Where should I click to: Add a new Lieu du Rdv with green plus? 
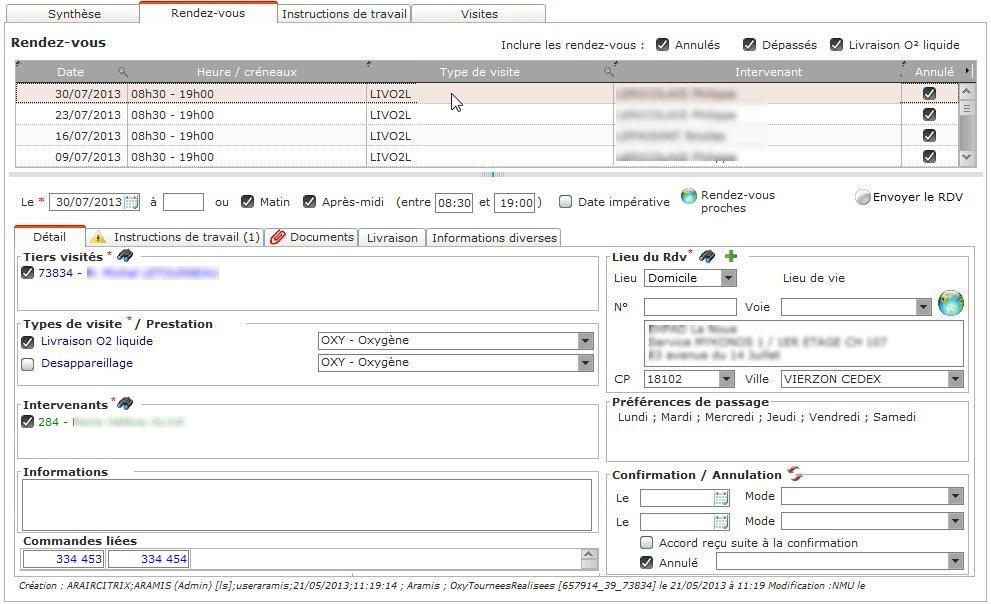click(731, 256)
